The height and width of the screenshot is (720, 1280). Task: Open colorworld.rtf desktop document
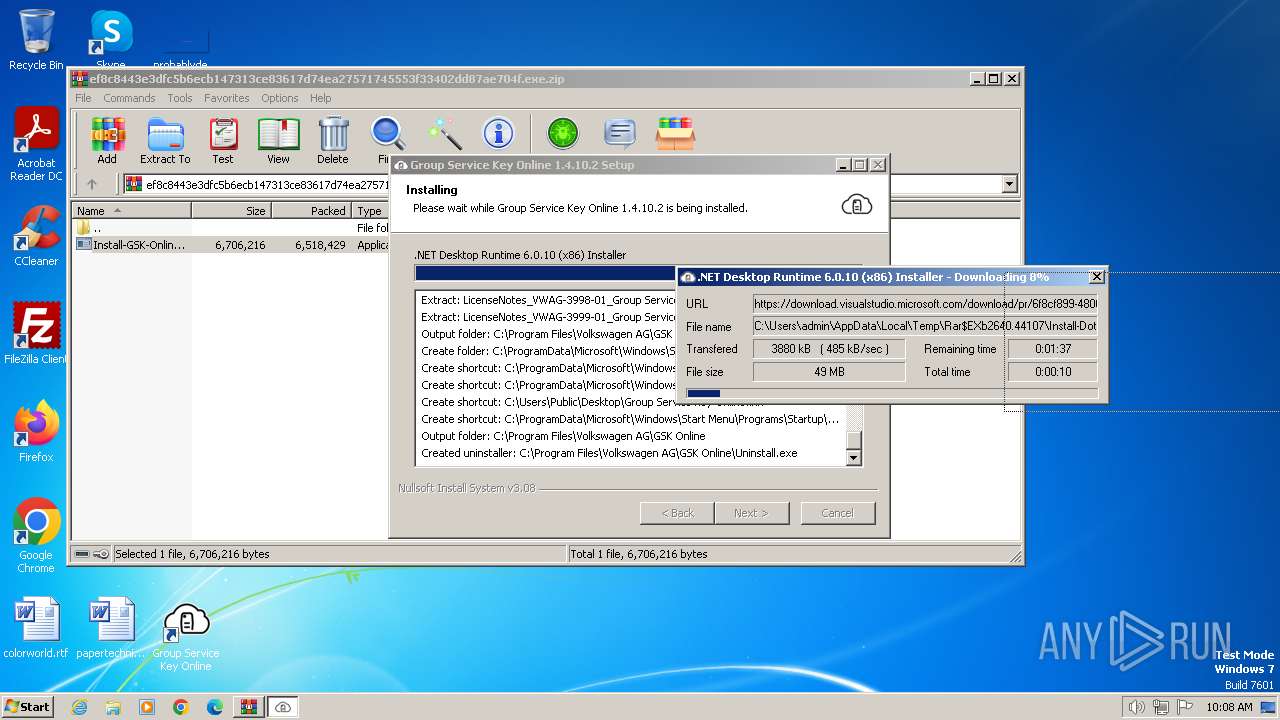click(x=36, y=628)
